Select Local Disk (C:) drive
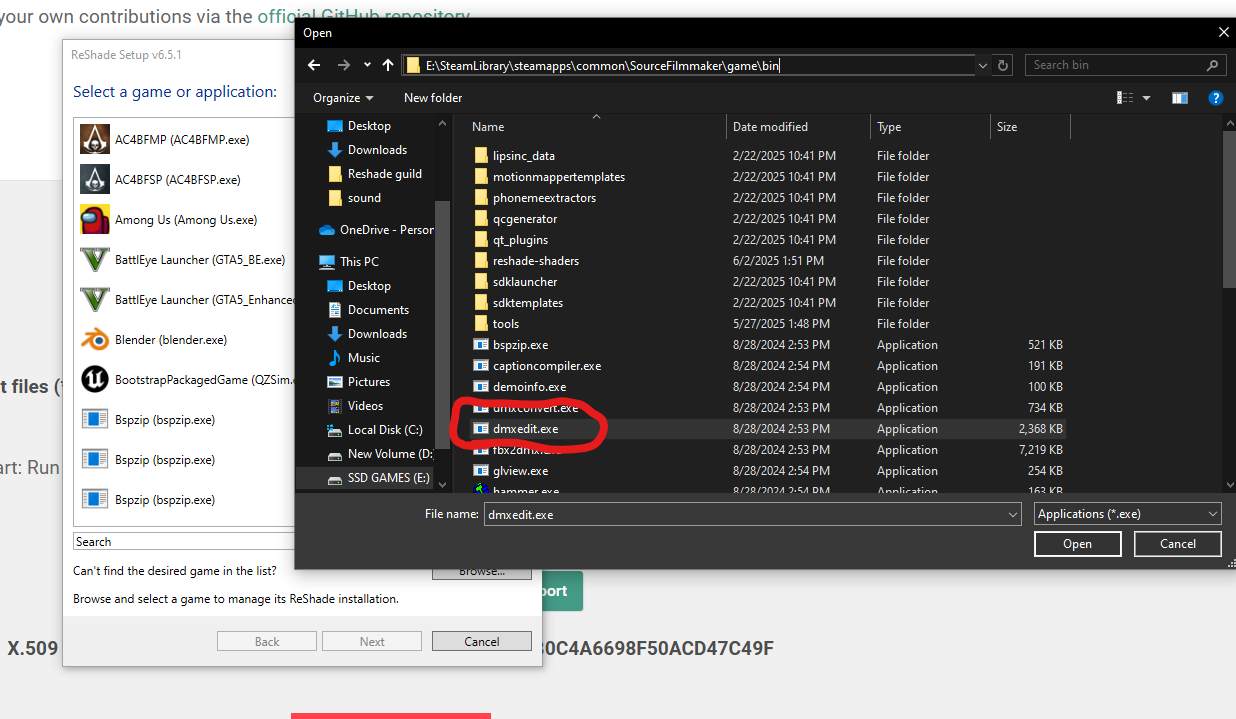 tap(375, 430)
